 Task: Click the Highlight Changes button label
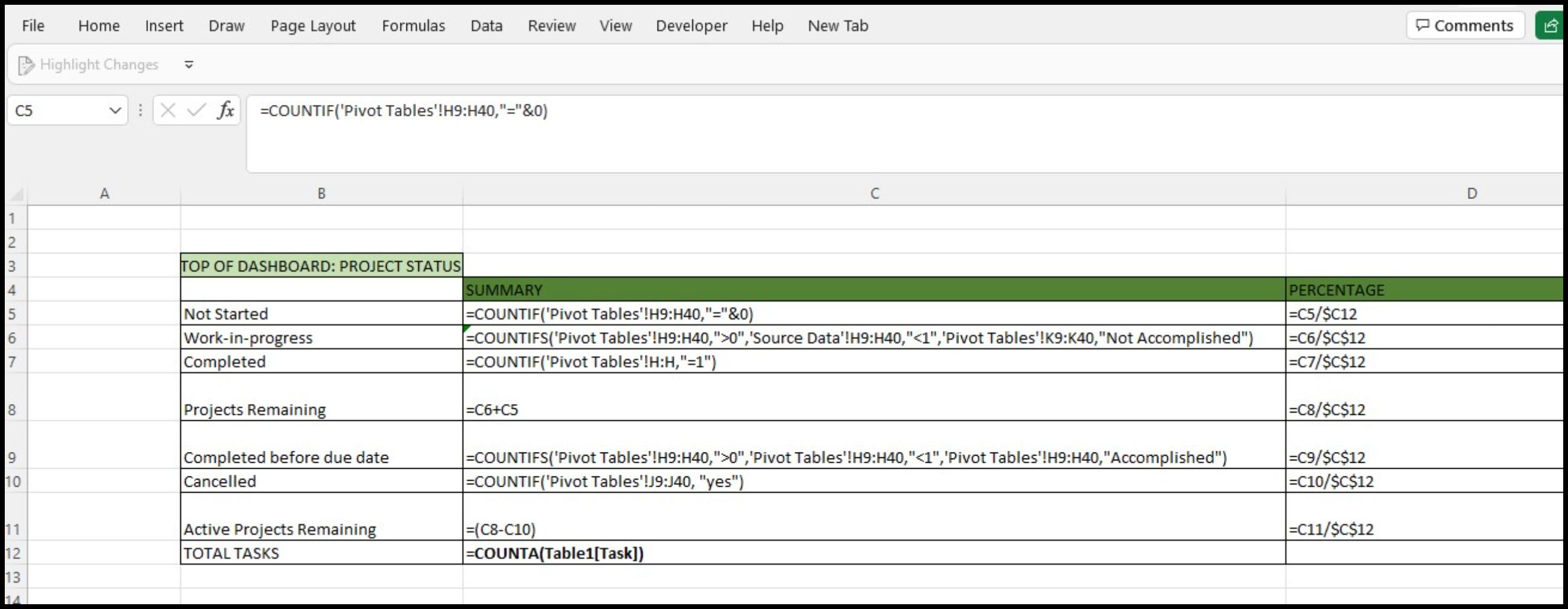99,65
